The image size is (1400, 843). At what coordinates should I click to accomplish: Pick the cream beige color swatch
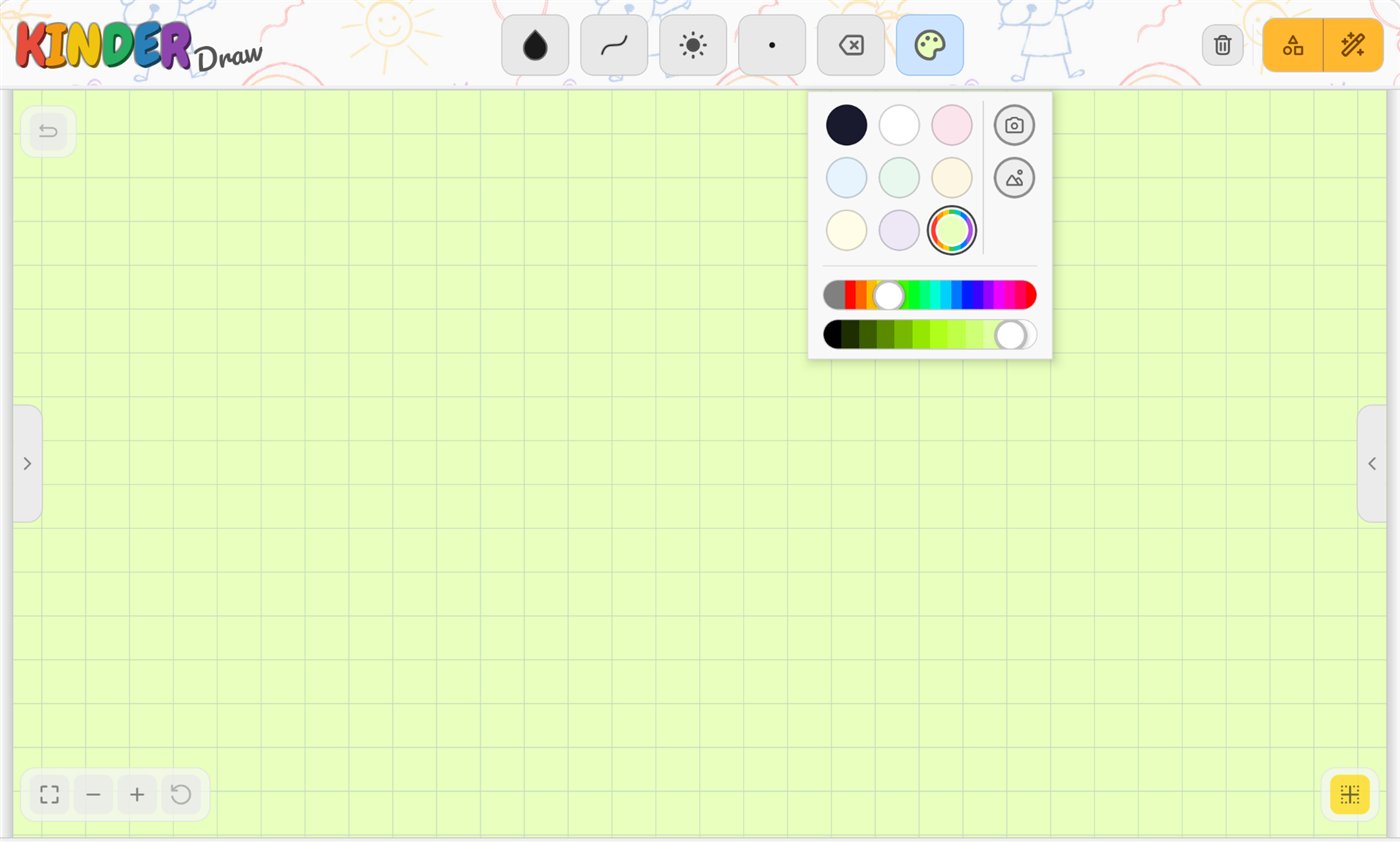952,178
